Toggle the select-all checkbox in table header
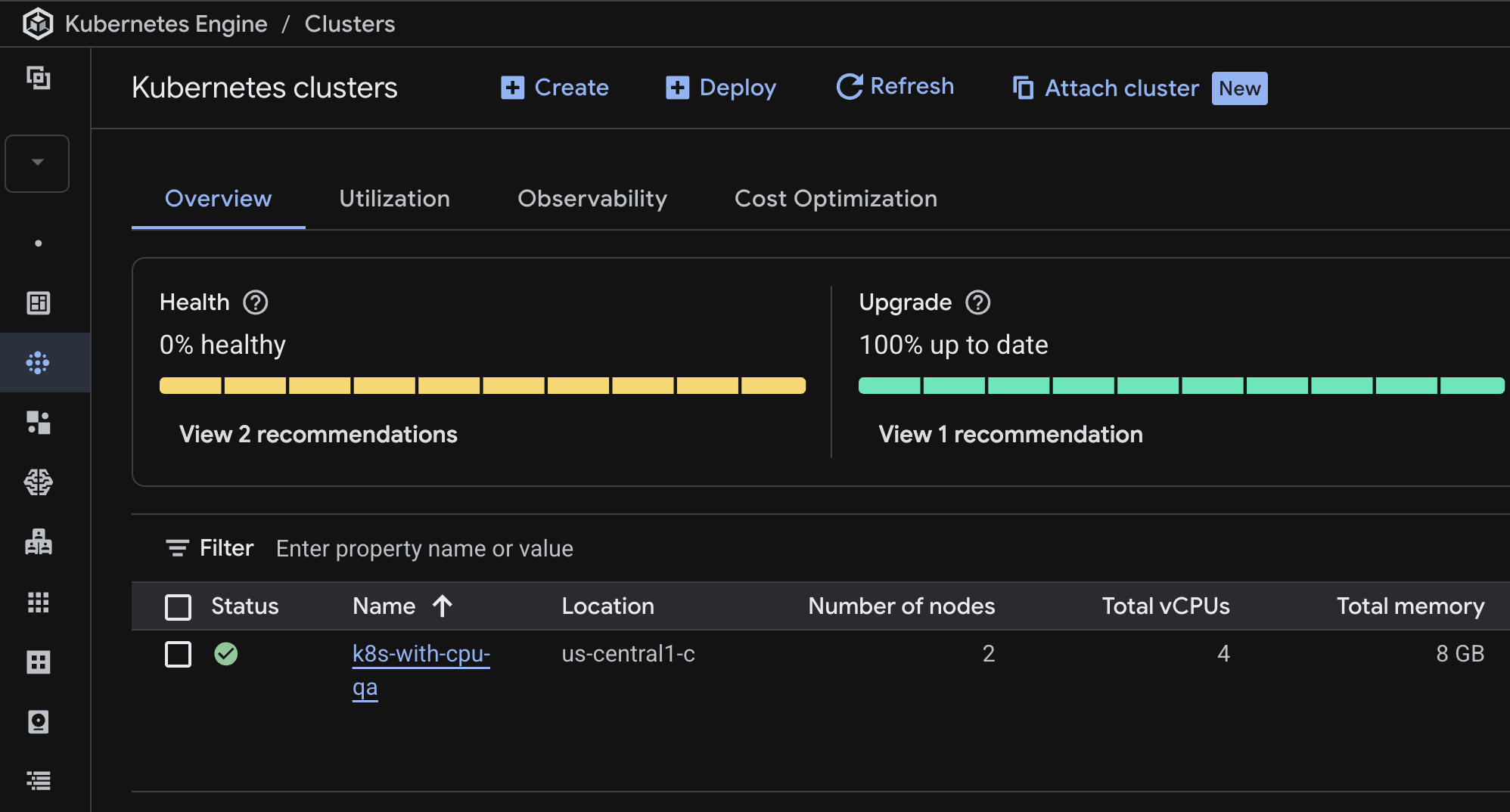Screen dimensions: 1510x812 click(x=179, y=606)
